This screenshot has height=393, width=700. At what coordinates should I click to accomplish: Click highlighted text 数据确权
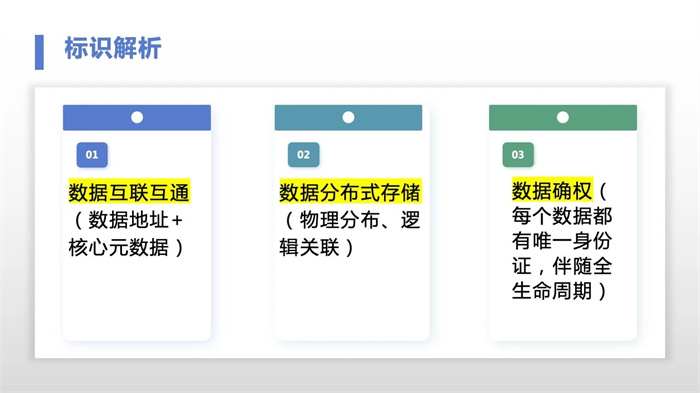(552, 190)
